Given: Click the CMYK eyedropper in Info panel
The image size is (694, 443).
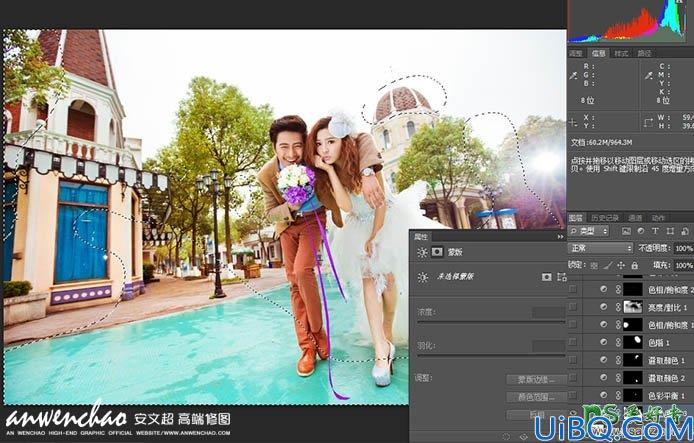Looking at the screenshot, I should 649,76.
